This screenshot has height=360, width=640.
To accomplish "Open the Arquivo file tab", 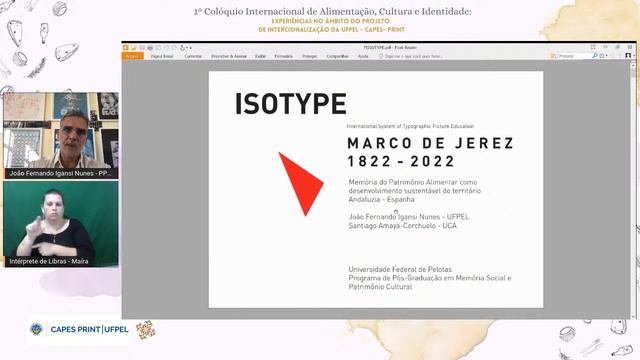I will 133,56.
